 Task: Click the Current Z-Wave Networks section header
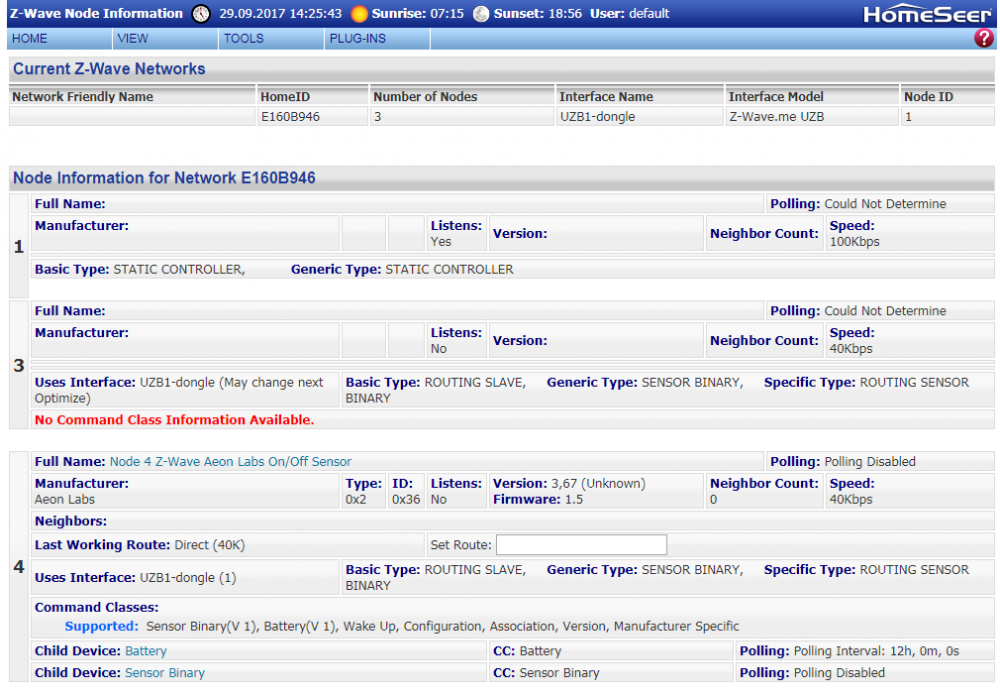109,69
